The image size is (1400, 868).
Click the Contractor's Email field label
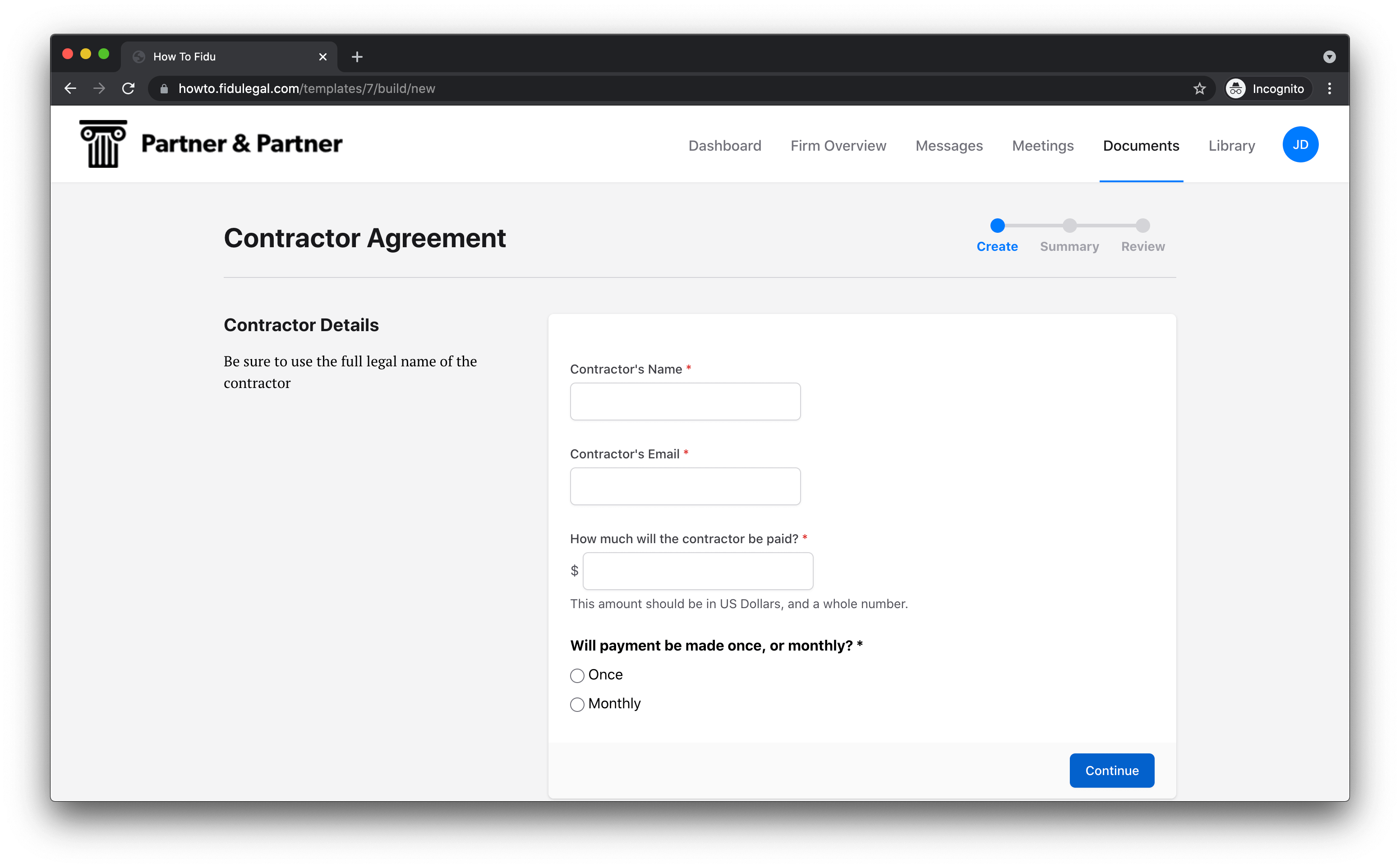(625, 454)
